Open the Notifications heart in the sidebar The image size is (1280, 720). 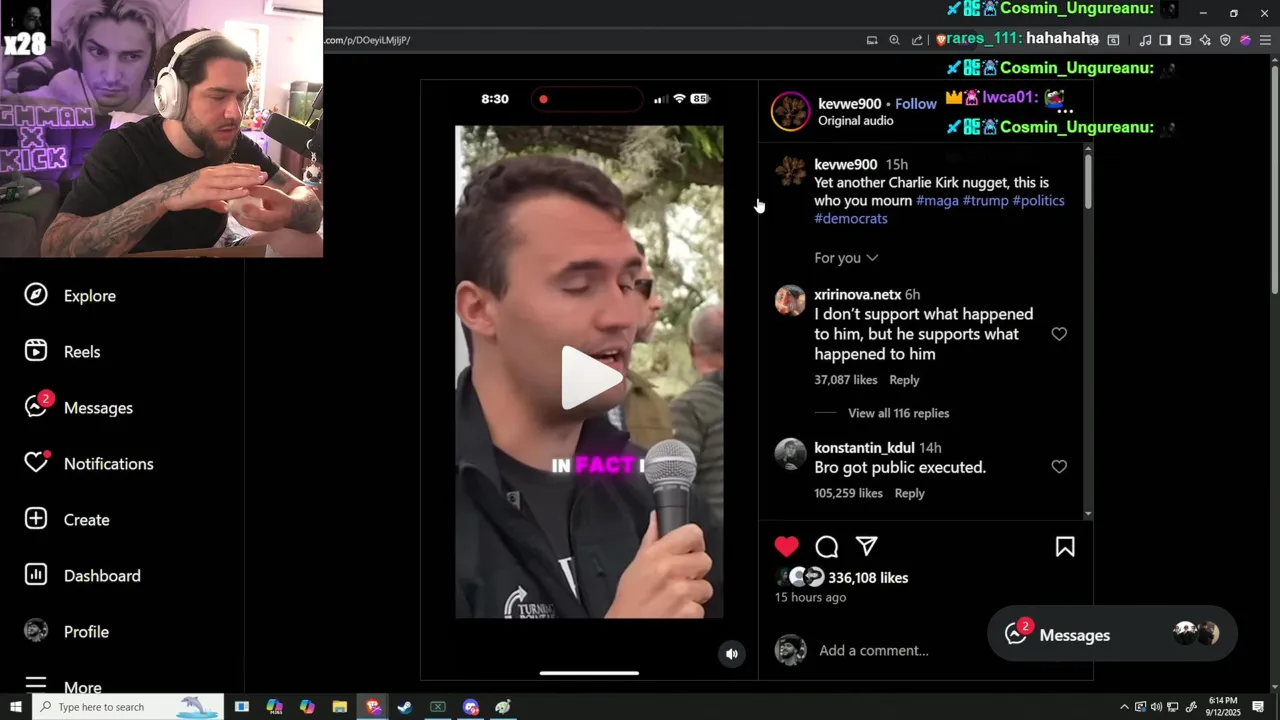pyautogui.click(x=89, y=464)
